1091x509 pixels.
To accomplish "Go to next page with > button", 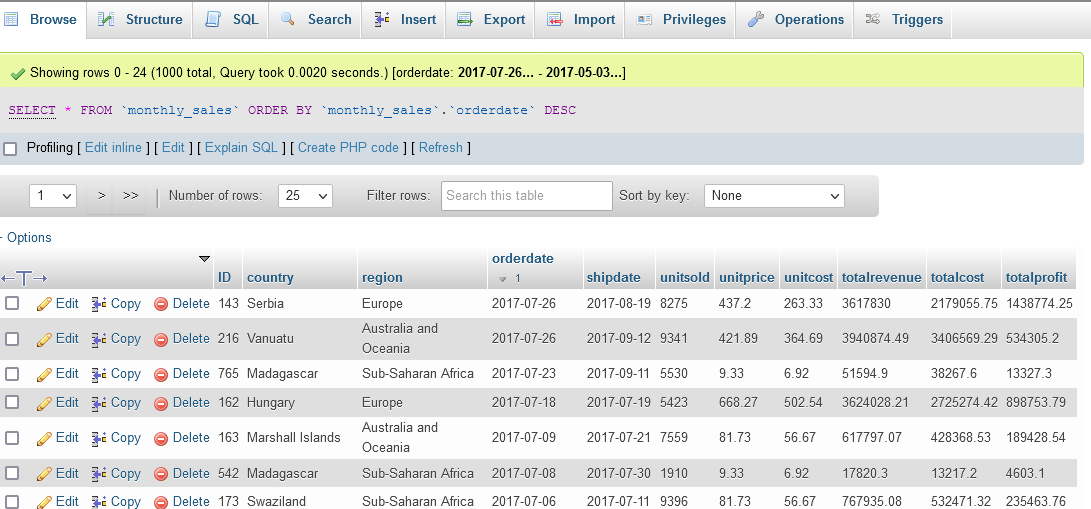I will [102, 196].
